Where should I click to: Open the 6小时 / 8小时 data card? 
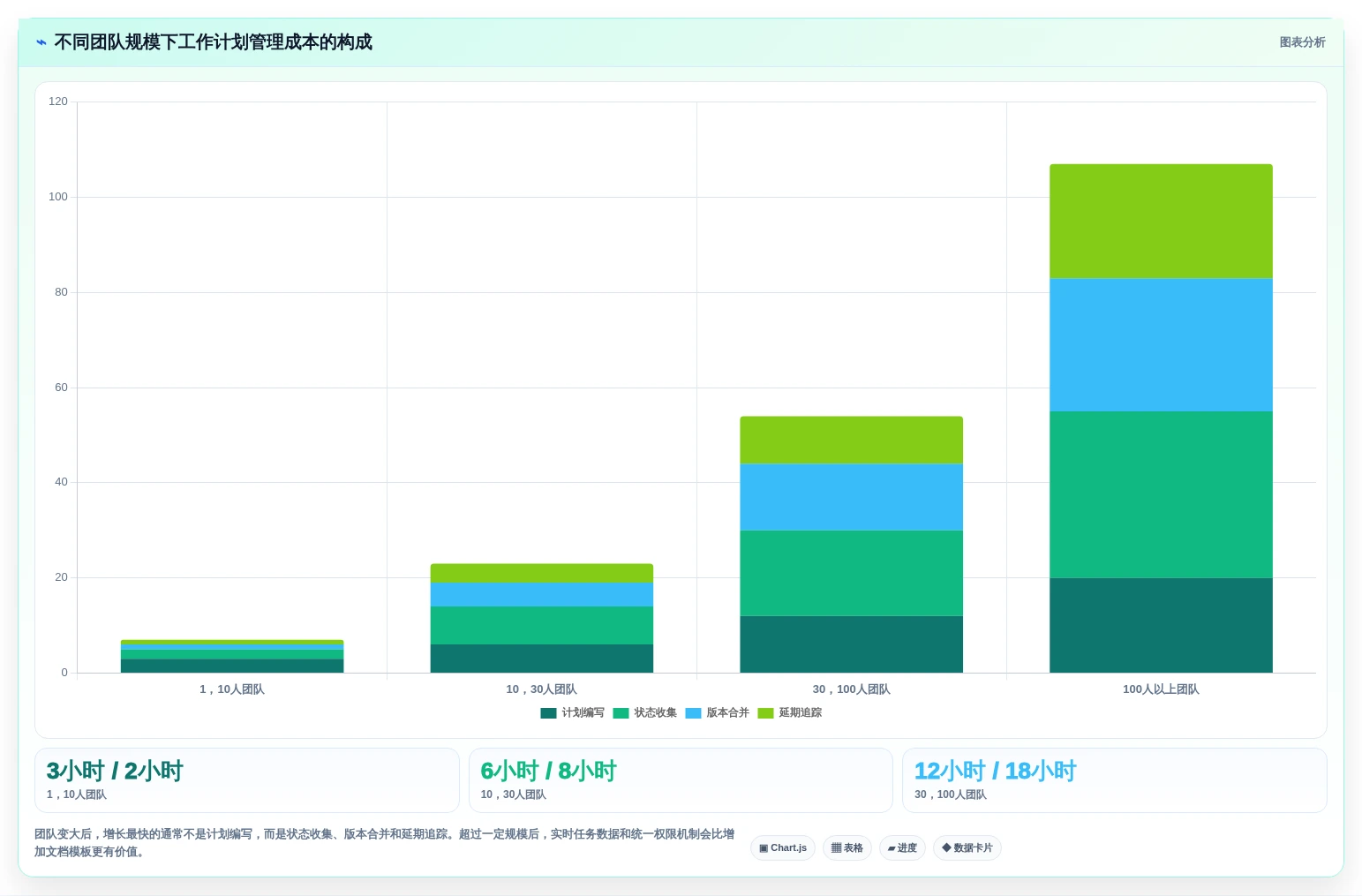click(x=681, y=780)
